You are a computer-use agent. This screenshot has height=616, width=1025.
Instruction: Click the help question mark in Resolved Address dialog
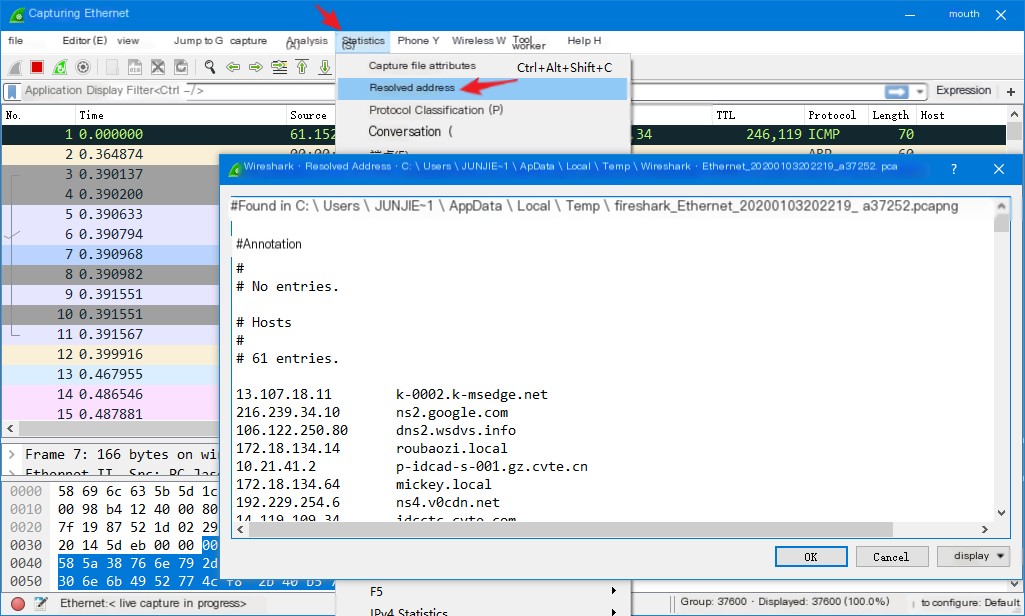954,169
